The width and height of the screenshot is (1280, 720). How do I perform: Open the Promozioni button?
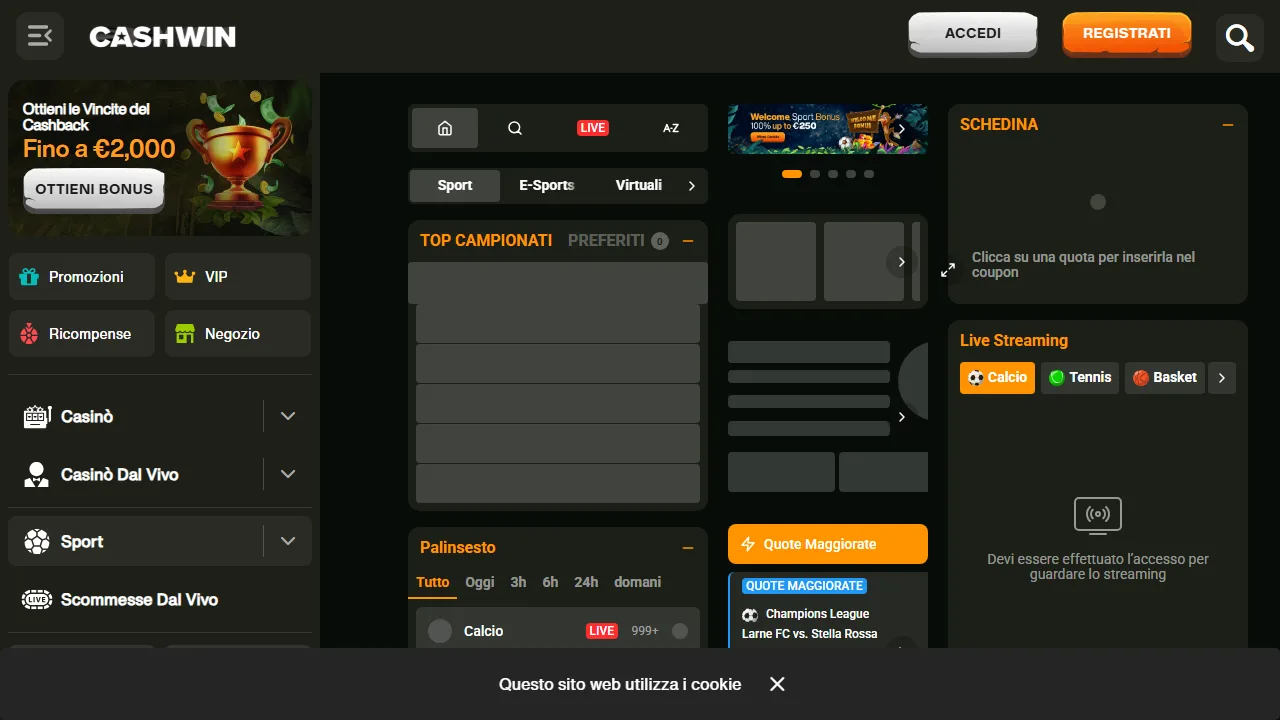[82, 277]
